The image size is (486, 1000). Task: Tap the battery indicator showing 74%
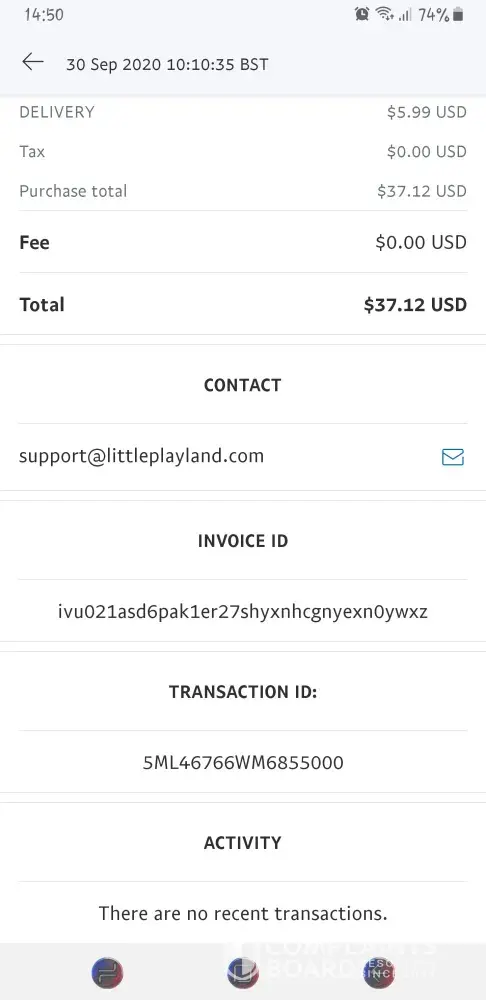pyautogui.click(x=441, y=14)
